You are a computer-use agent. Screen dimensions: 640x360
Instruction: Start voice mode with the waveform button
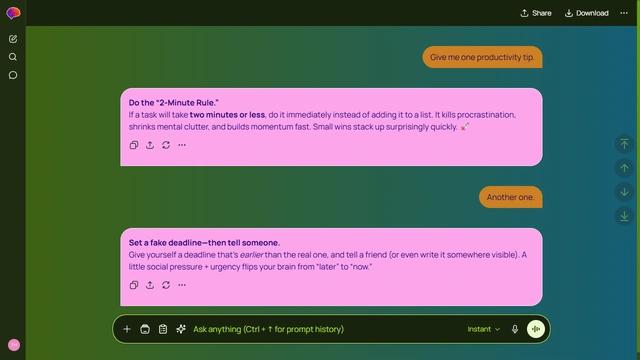(x=536, y=329)
